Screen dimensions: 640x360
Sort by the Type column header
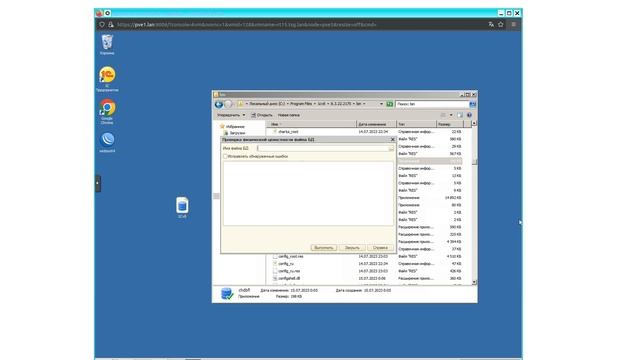pyautogui.click(x=416, y=124)
